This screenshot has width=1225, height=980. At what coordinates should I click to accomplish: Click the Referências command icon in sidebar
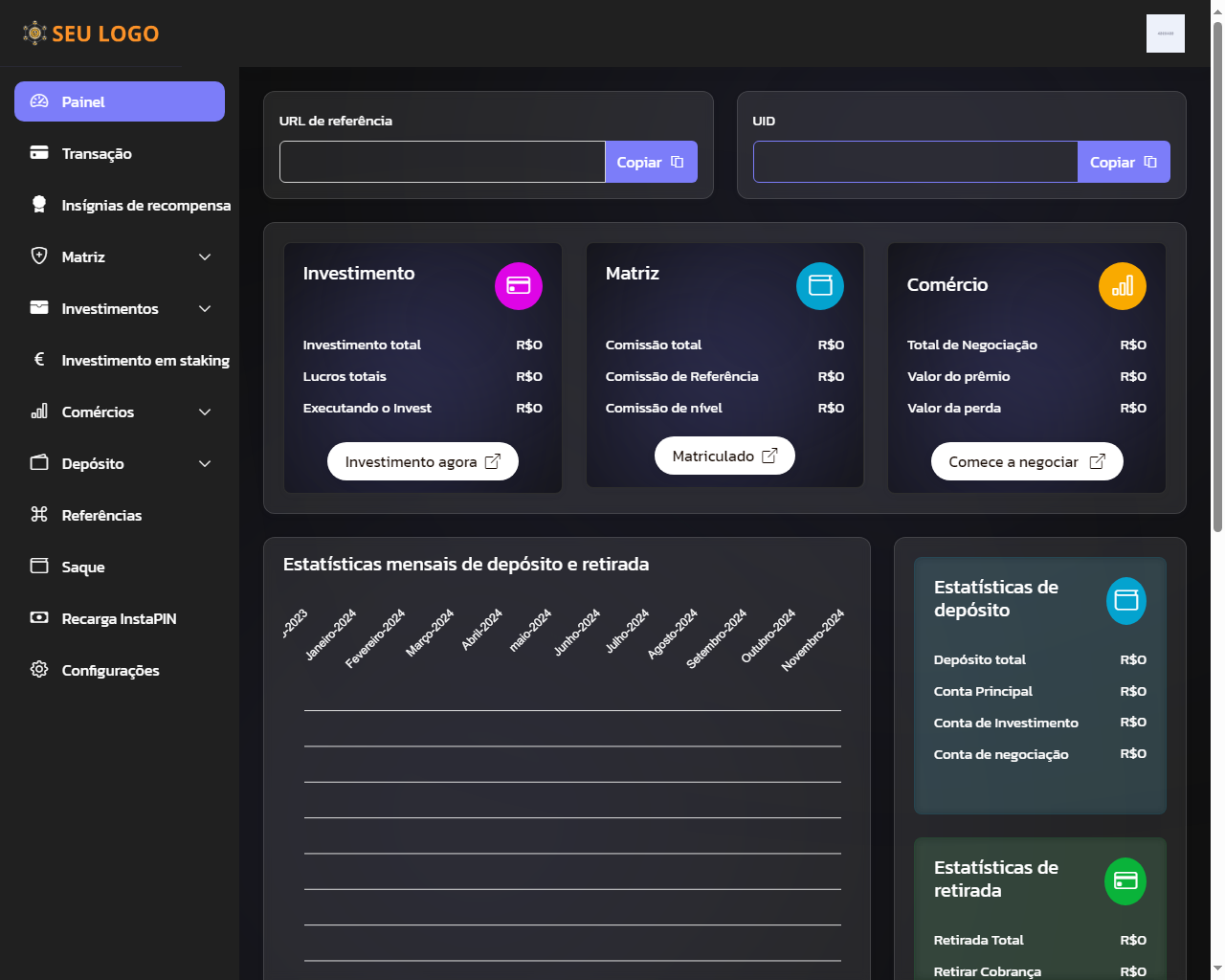(39, 515)
